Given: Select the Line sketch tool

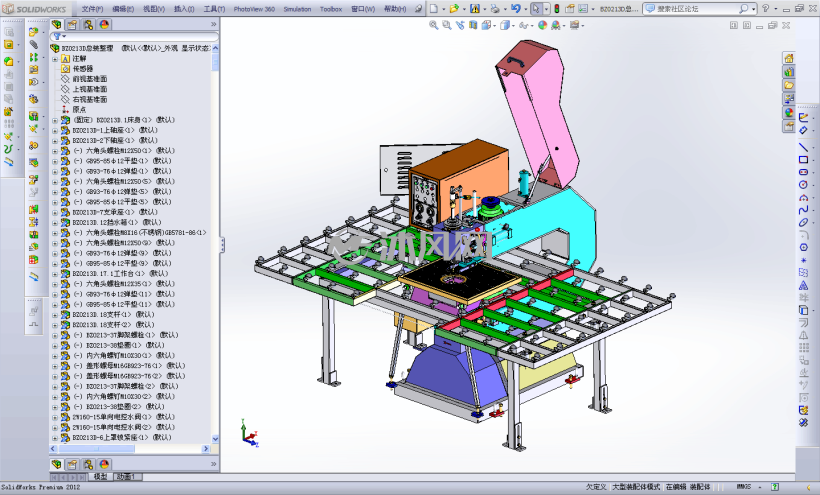Looking at the screenshot, I should click(803, 147).
